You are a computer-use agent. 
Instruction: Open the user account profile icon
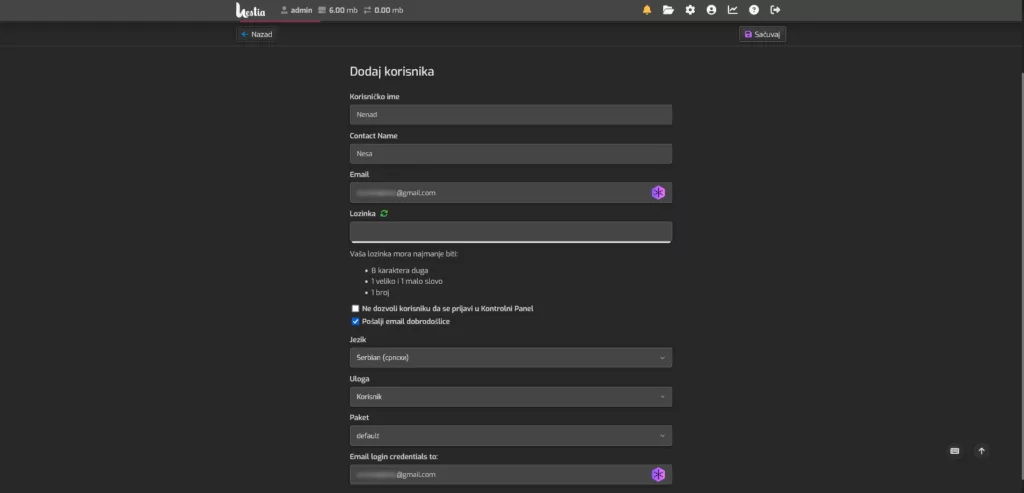[x=711, y=10]
